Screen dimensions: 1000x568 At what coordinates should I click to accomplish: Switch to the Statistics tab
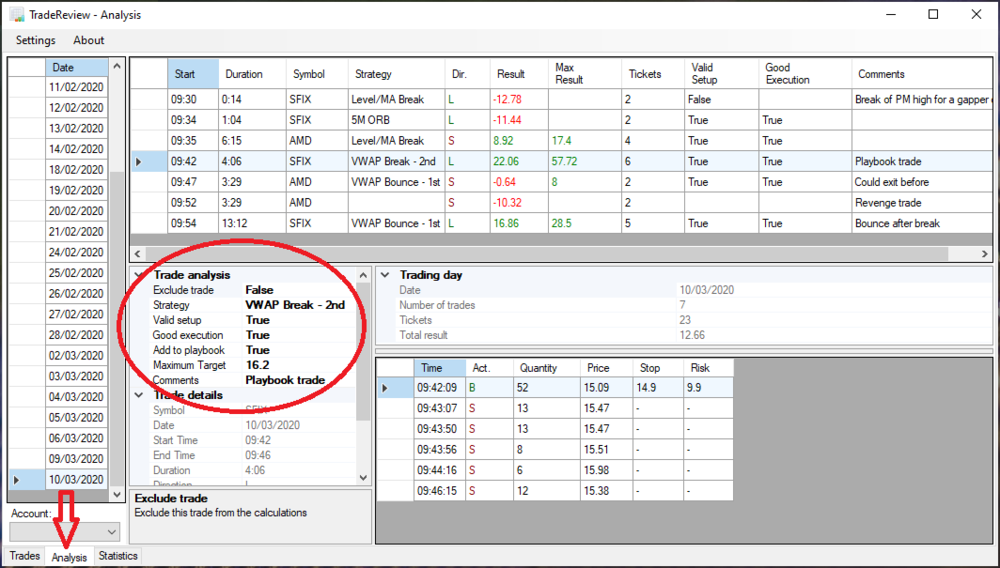pos(118,556)
